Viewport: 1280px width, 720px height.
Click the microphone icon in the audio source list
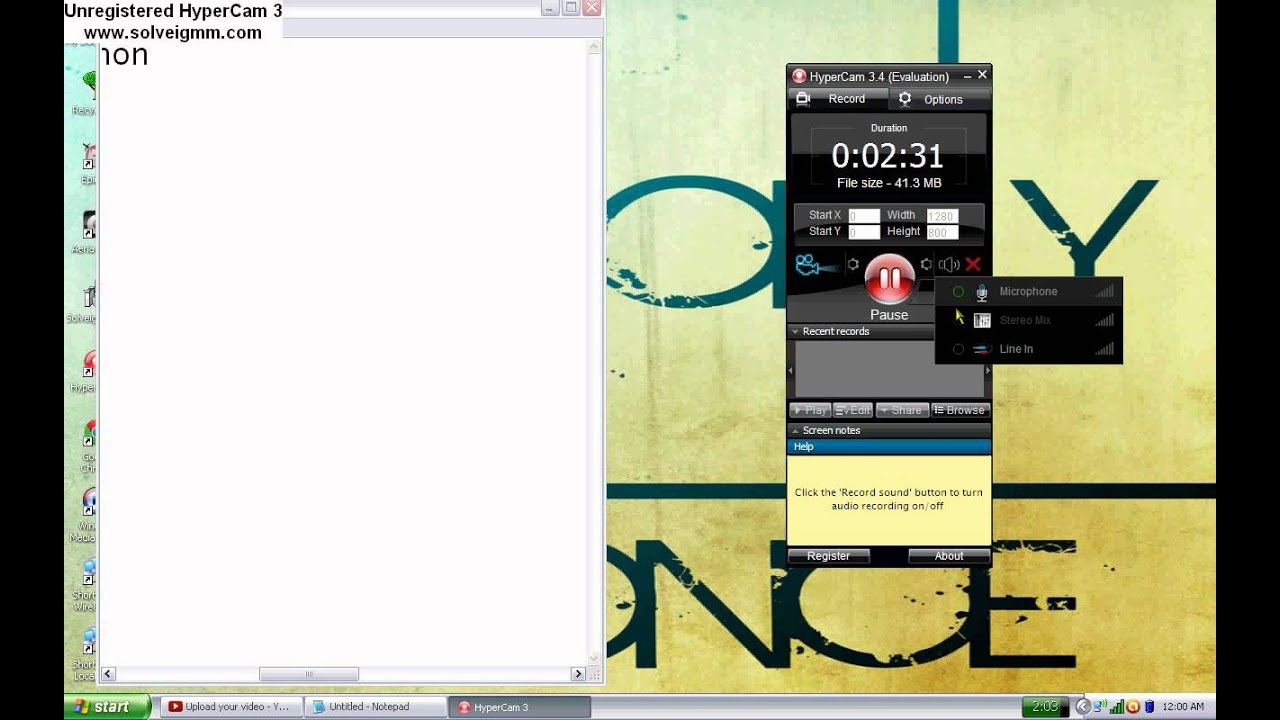click(982, 292)
